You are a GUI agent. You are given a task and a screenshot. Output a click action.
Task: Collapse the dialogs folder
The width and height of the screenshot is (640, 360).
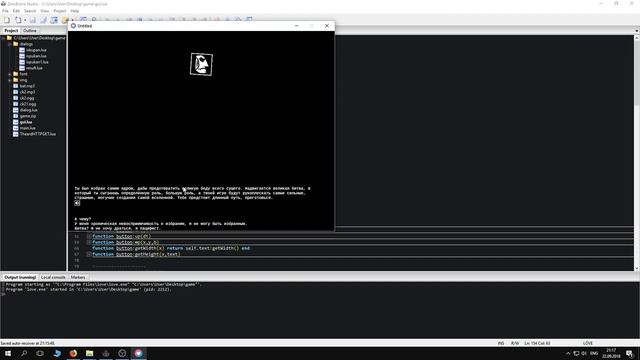click(x=10, y=44)
